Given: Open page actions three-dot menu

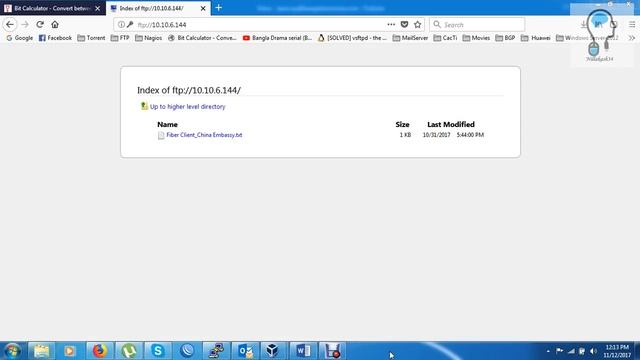Looking at the screenshot, I should (x=391, y=24).
